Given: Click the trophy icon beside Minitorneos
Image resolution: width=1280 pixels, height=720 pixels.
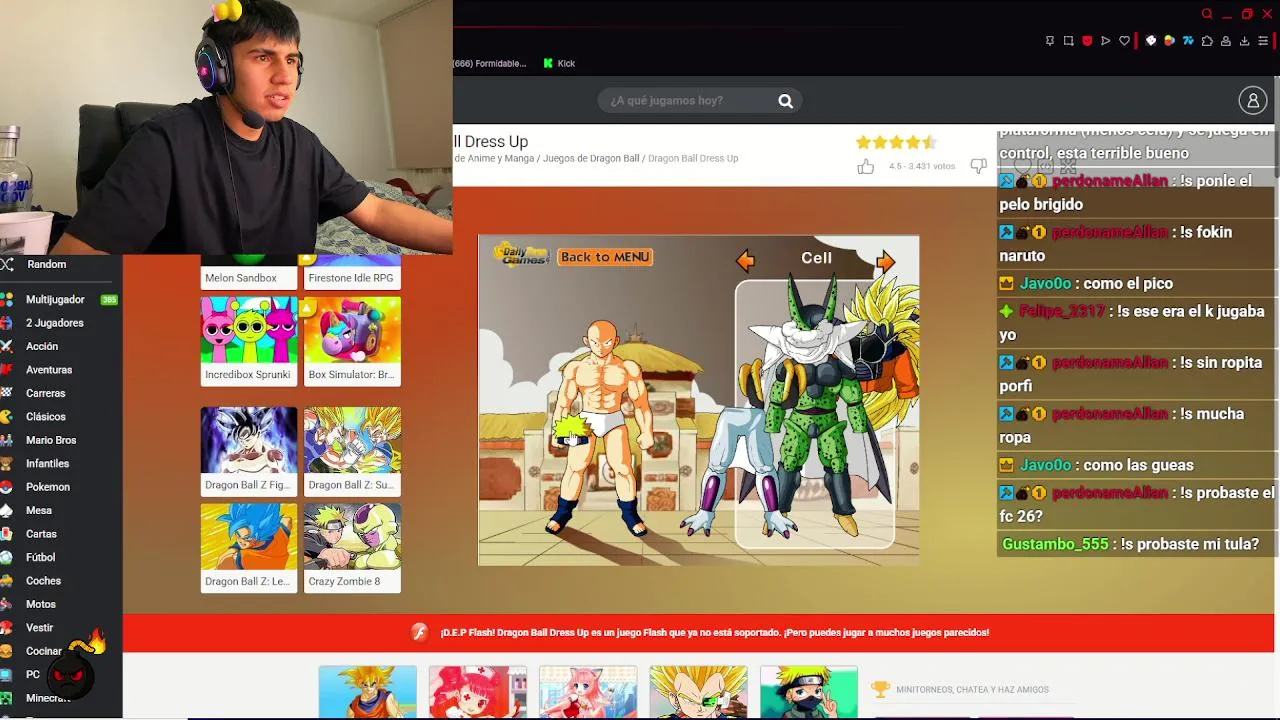Looking at the screenshot, I should [x=880, y=689].
